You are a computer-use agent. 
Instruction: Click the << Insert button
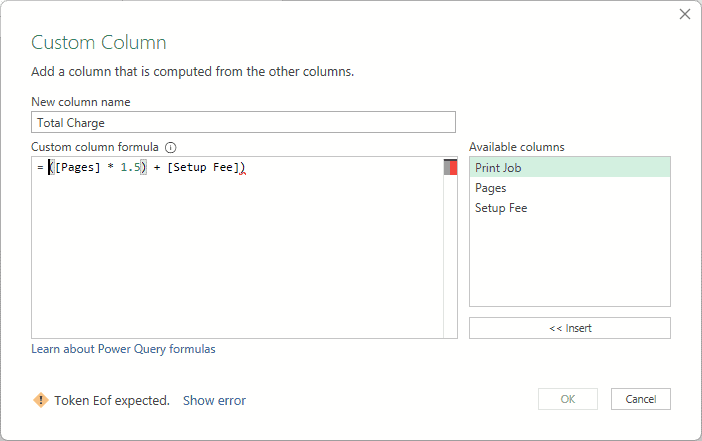click(x=569, y=328)
